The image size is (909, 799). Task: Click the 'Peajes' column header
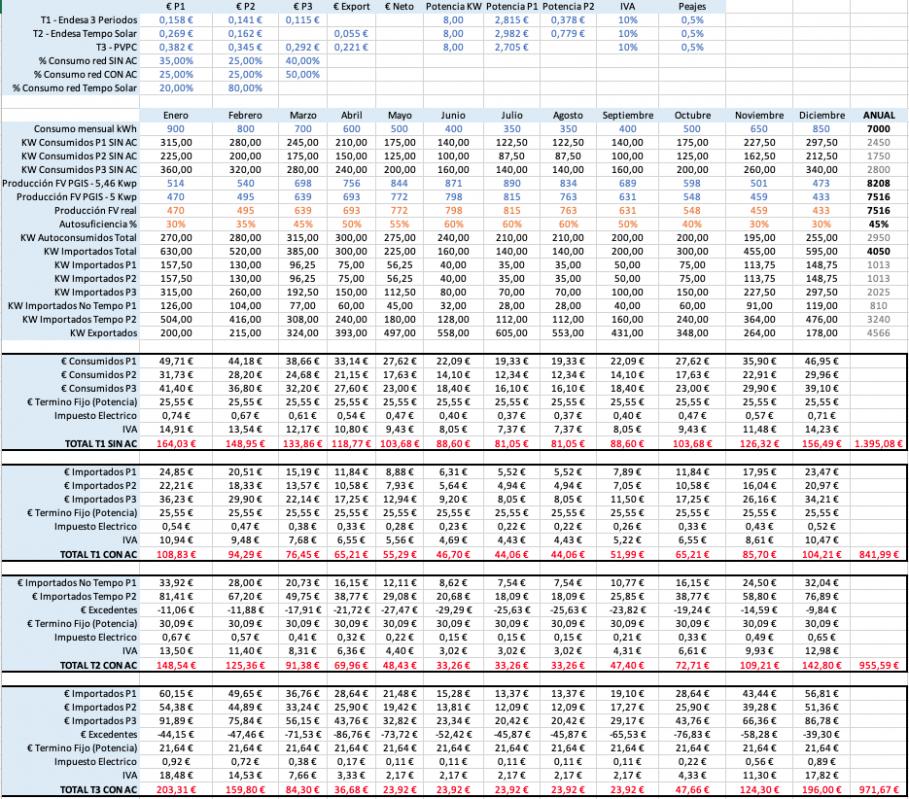coord(692,6)
